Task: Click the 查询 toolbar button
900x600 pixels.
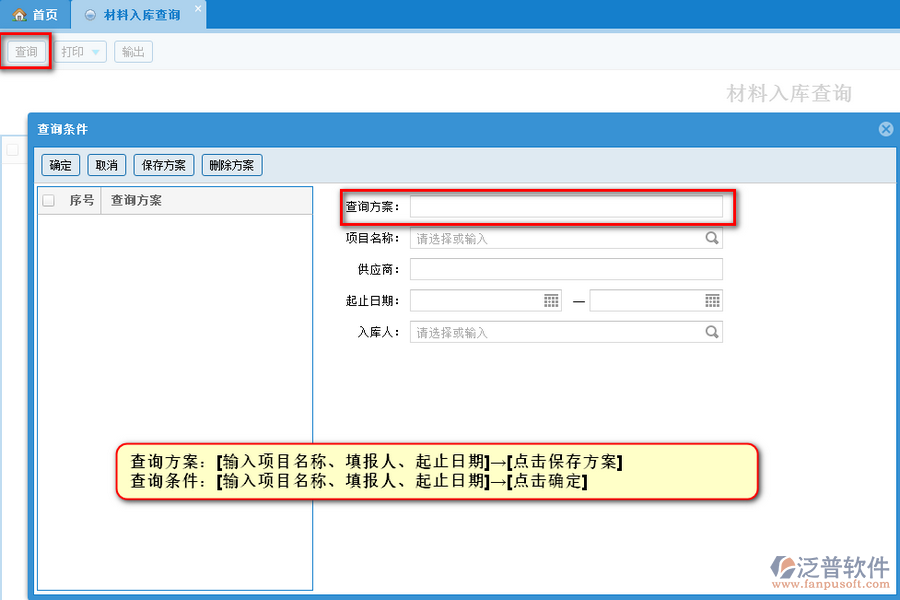Action: pos(26,52)
